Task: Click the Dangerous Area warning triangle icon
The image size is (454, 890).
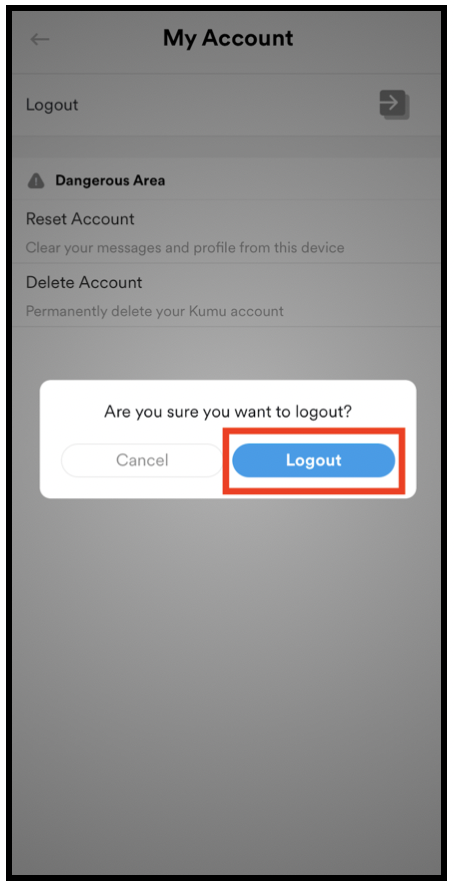Action: coord(36,181)
